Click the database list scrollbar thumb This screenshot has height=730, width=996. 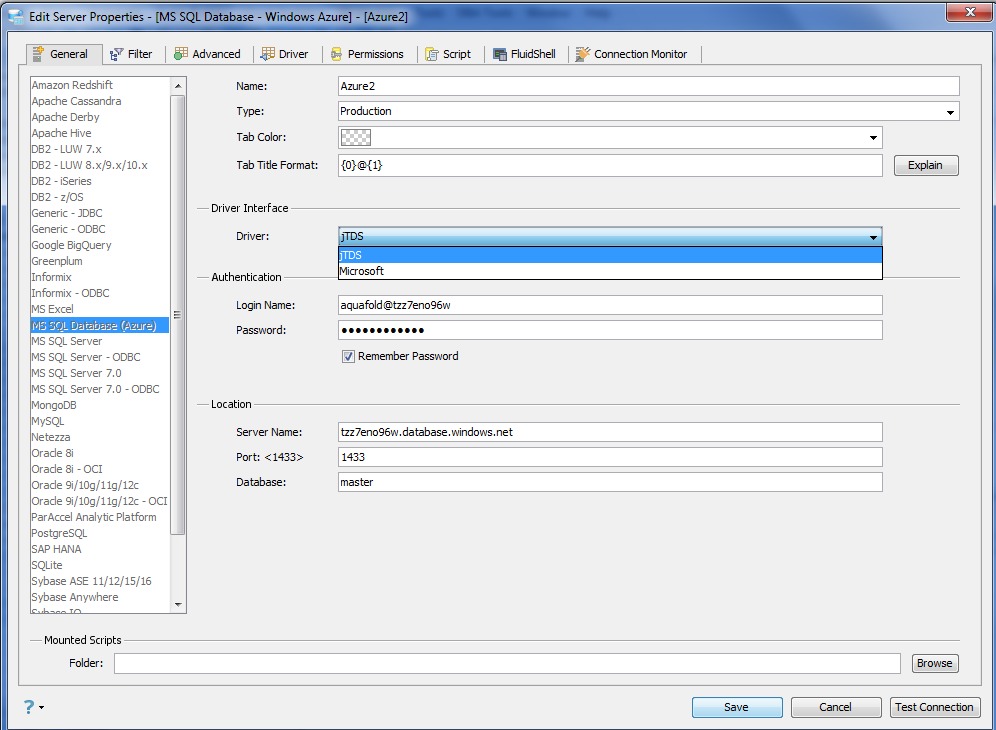178,314
